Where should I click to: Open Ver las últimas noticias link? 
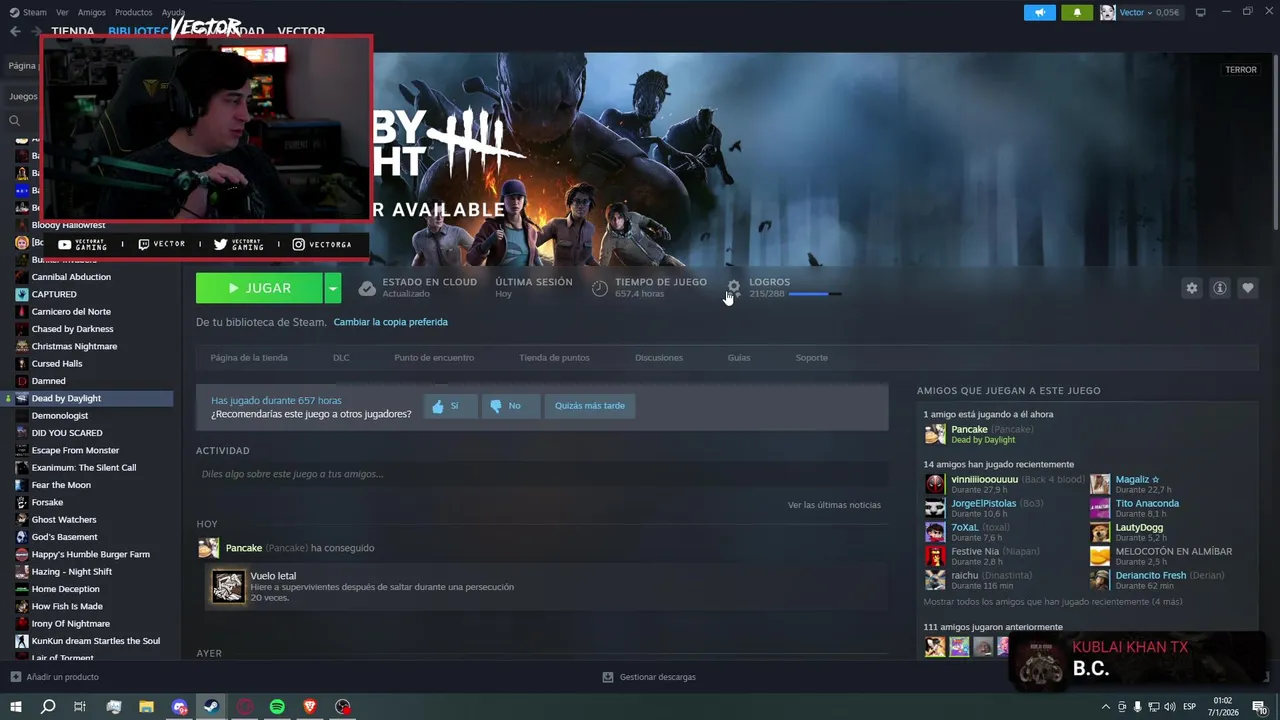834,505
